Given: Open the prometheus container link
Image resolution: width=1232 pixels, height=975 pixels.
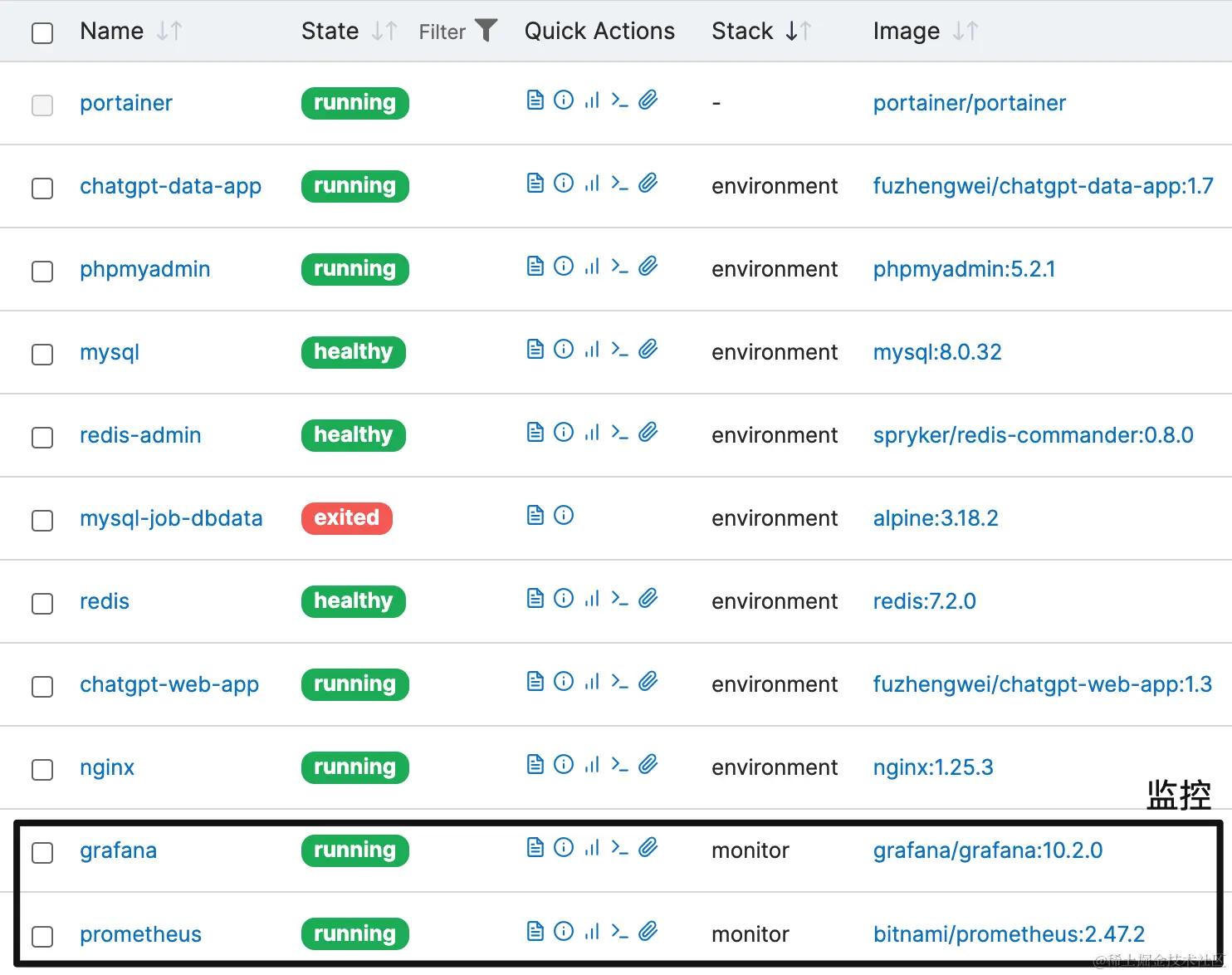Looking at the screenshot, I should pos(141,934).
